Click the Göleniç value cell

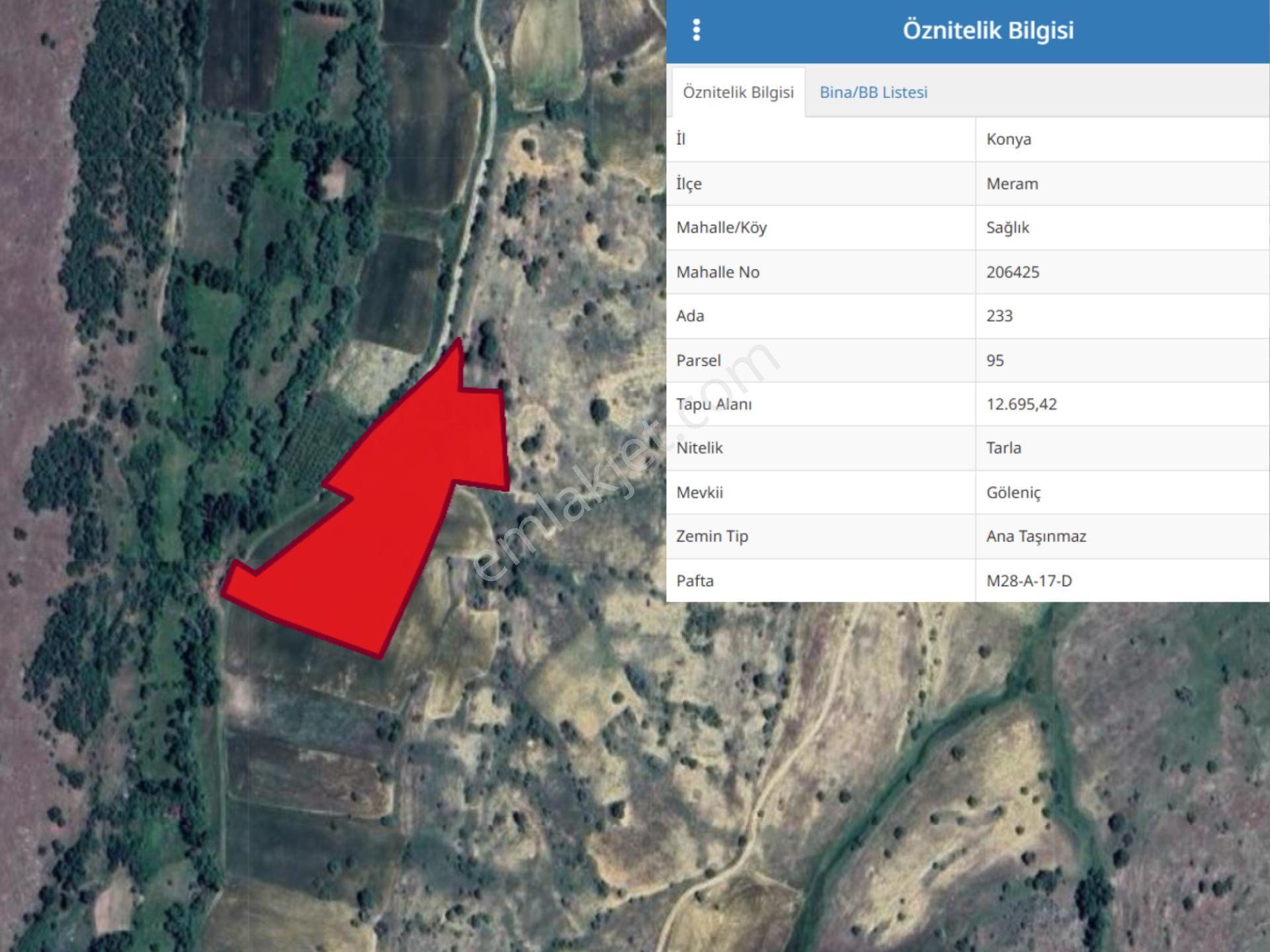click(x=1122, y=493)
